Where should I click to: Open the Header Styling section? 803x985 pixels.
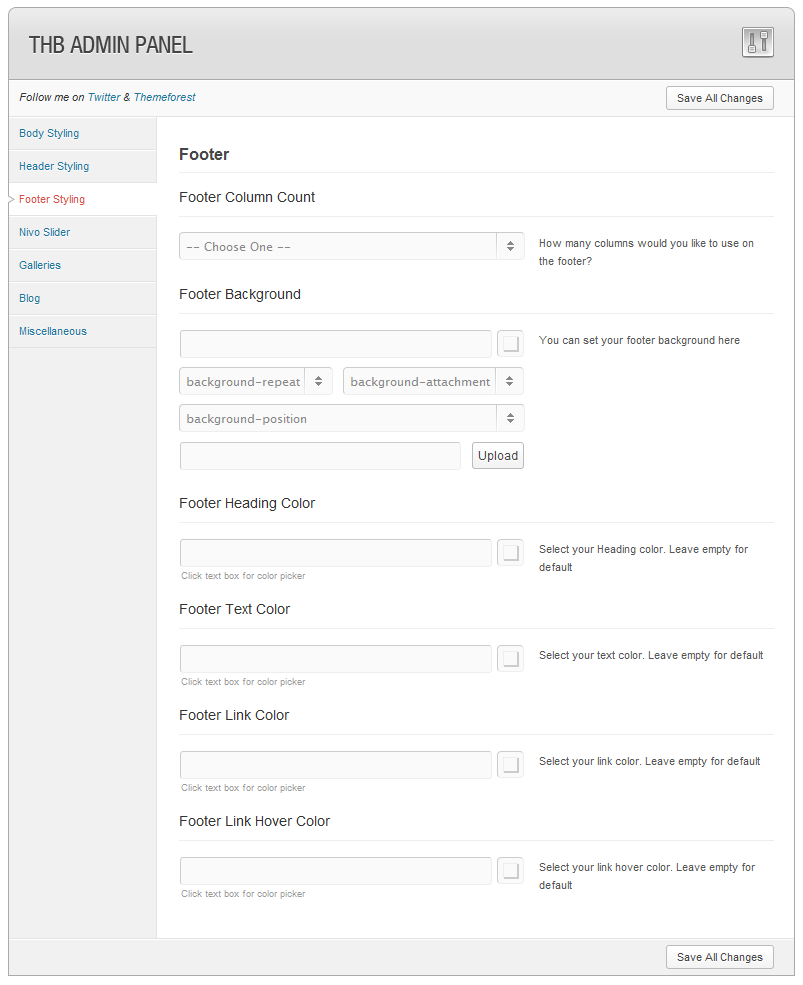(54, 166)
